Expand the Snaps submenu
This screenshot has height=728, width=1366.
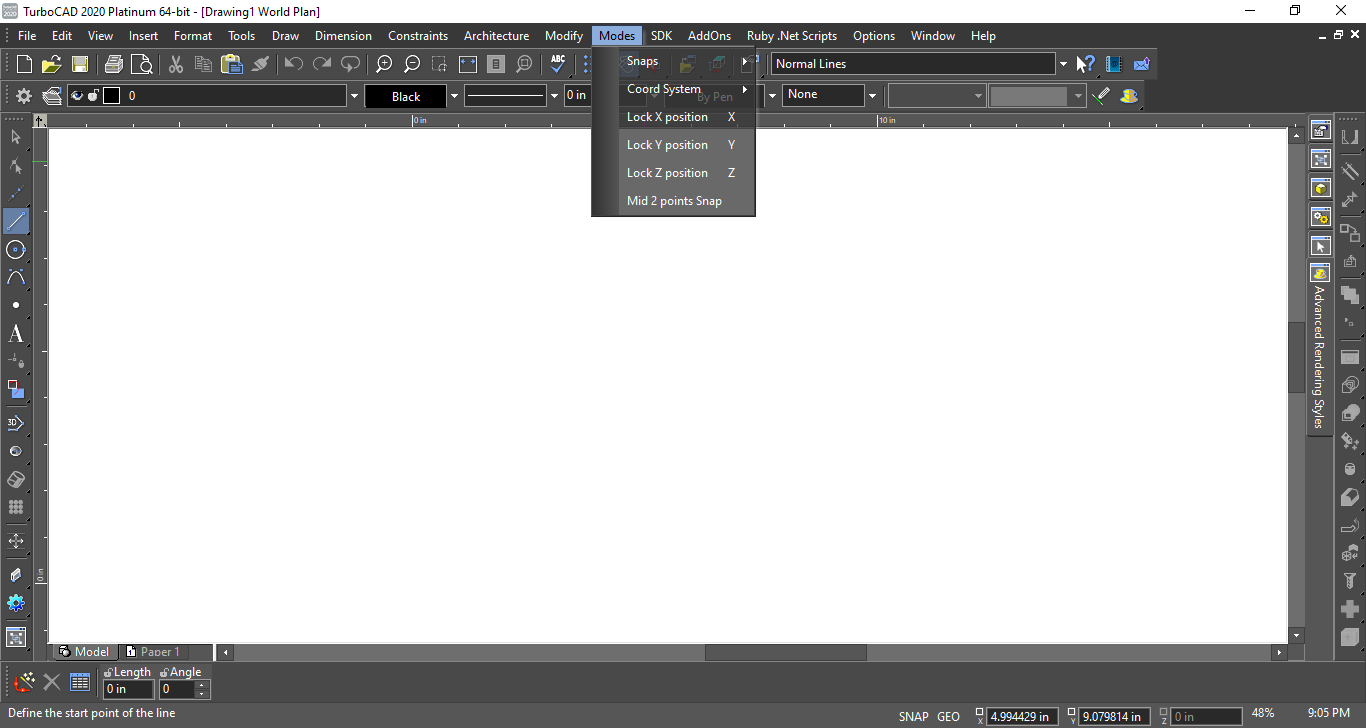point(673,61)
